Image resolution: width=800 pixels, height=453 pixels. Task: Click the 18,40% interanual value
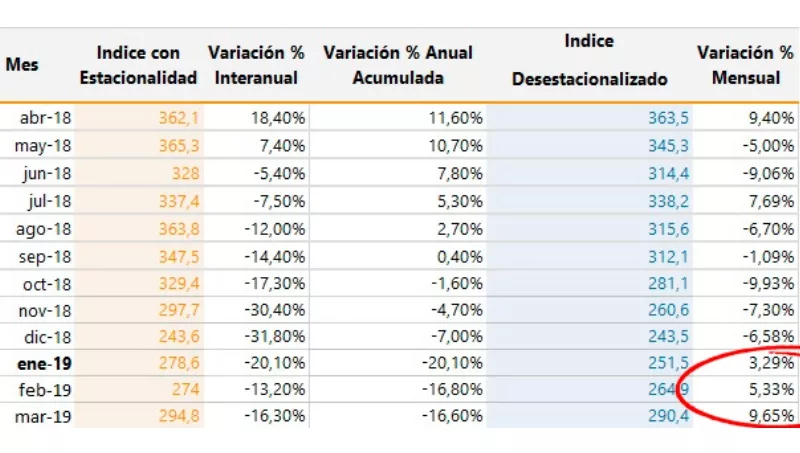pos(279,118)
